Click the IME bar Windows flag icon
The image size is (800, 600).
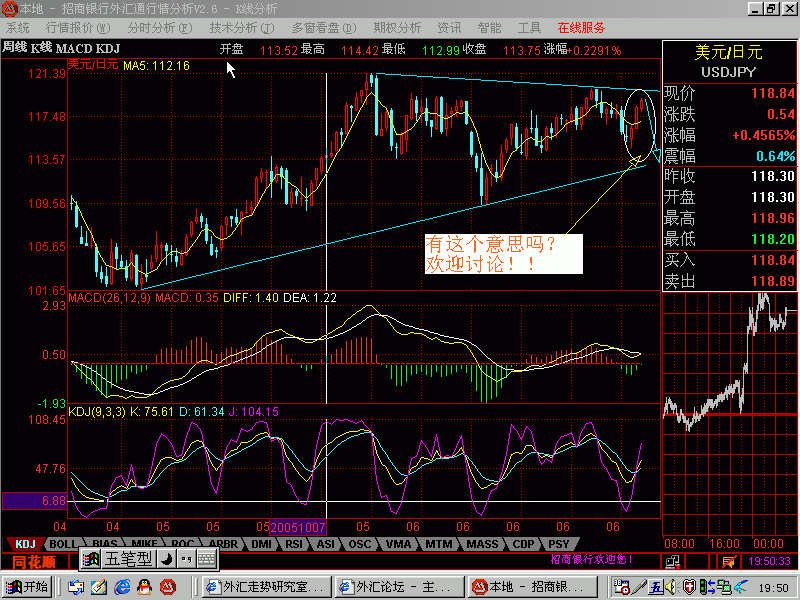click(91, 559)
